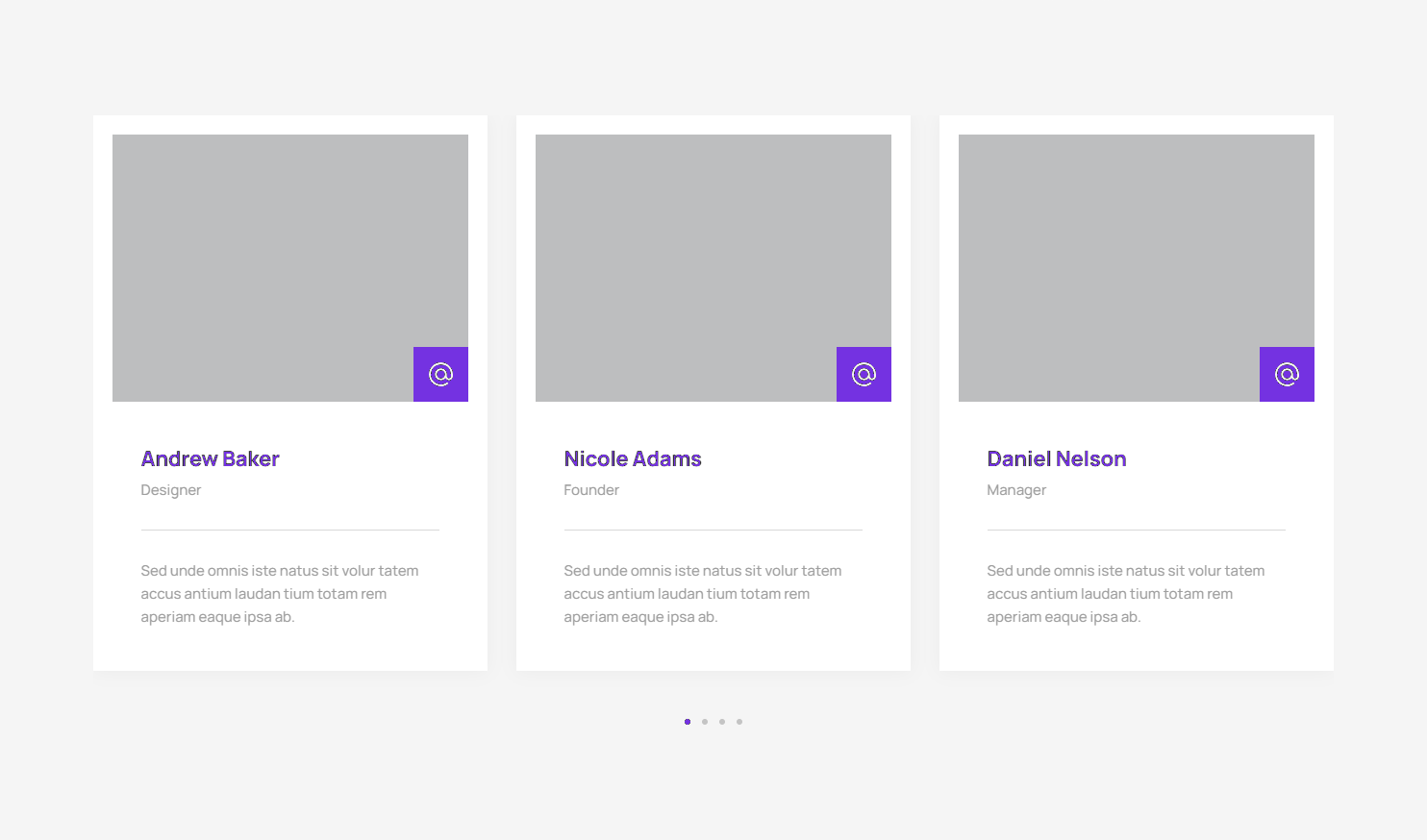Select the Daniel Nelson name link
This screenshot has height=840, width=1427.
pyautogui.click(x=1056, y=458)
